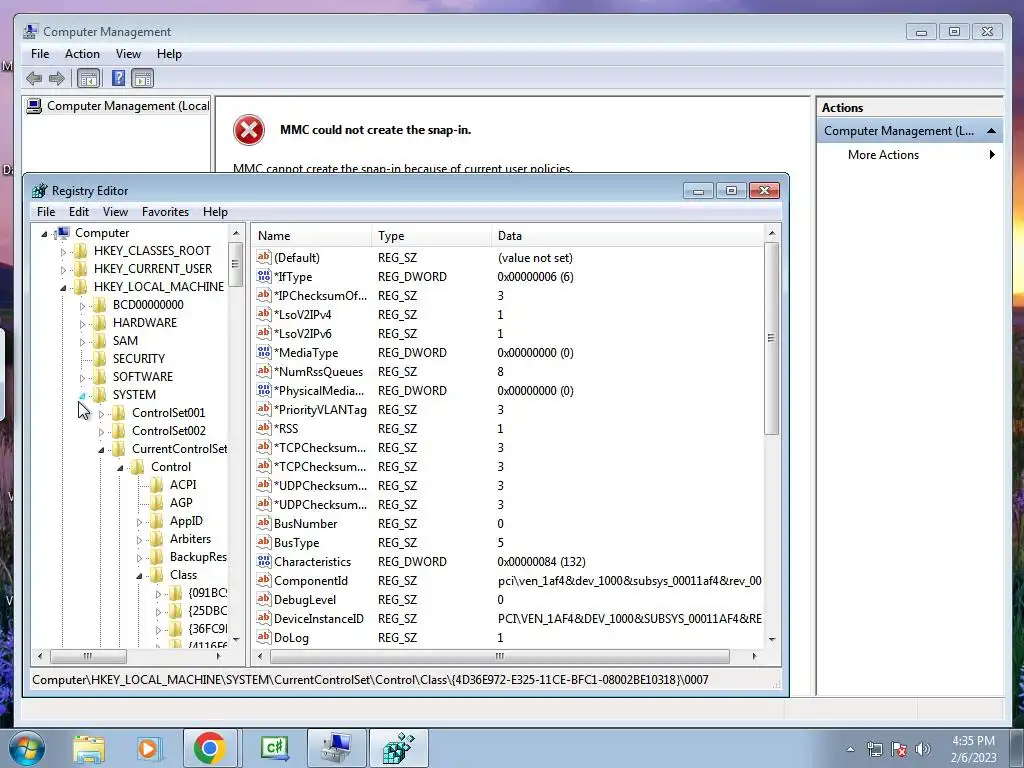Screen dimensions: 1024x768
Task: Open the Registry Editor Help menu
Action: click(x=215, y=212)
